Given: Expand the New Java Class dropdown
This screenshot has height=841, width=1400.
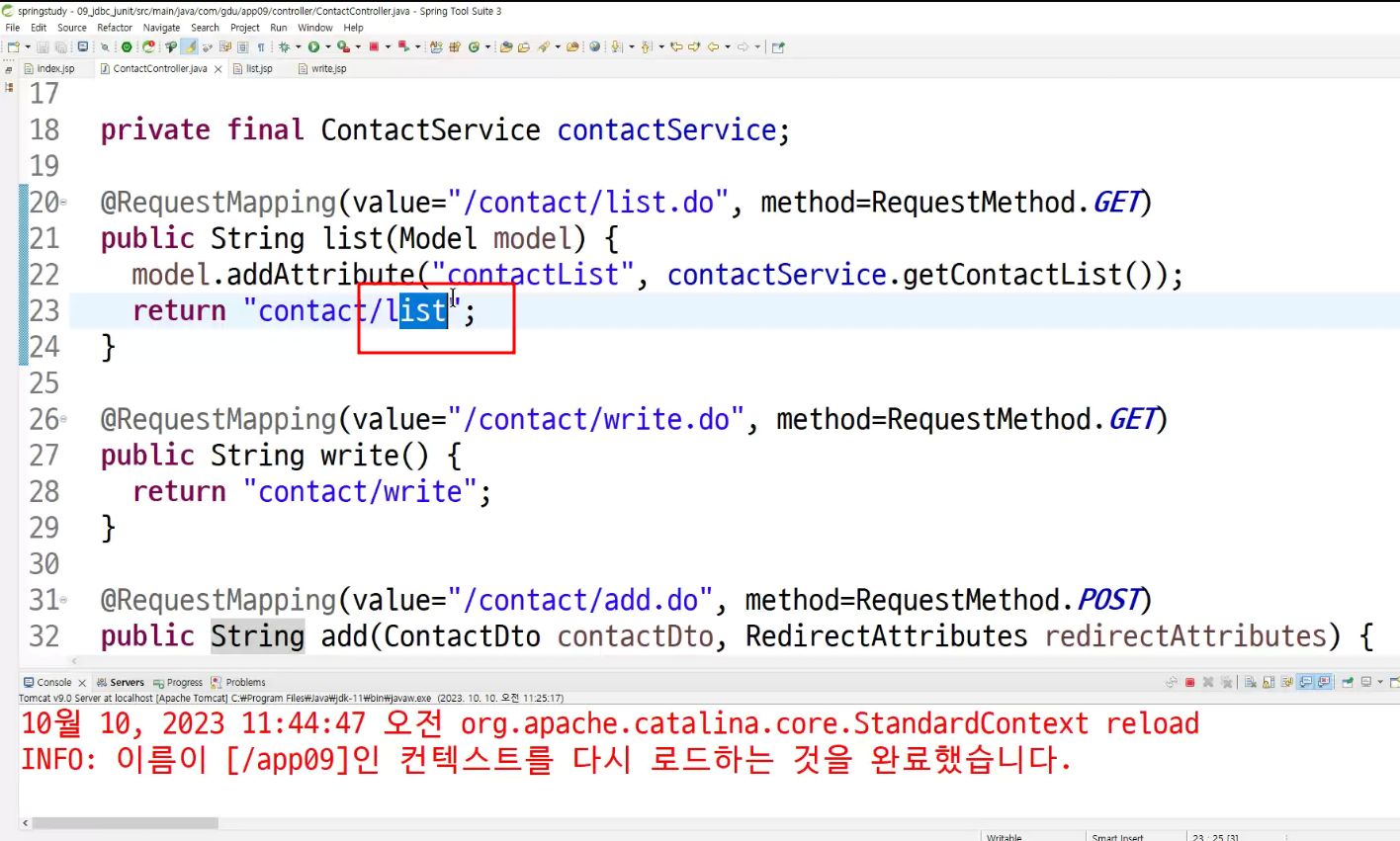Looking at the screenshot, I should pyautogui.click(x=487, y=46).
